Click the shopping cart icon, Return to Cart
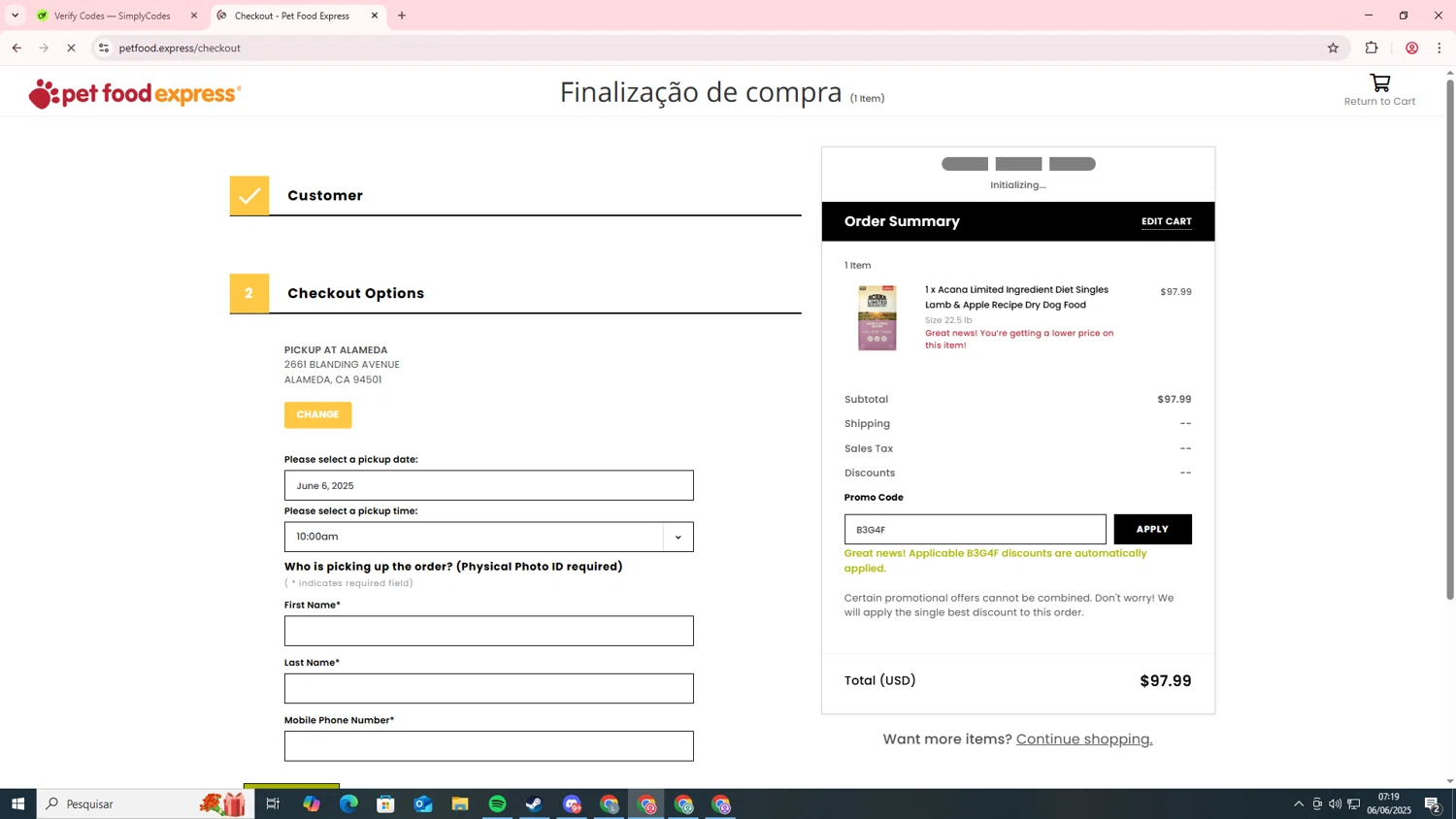Image resolution: width=1456 pixels, height=819 pixels. (1379, 90)
